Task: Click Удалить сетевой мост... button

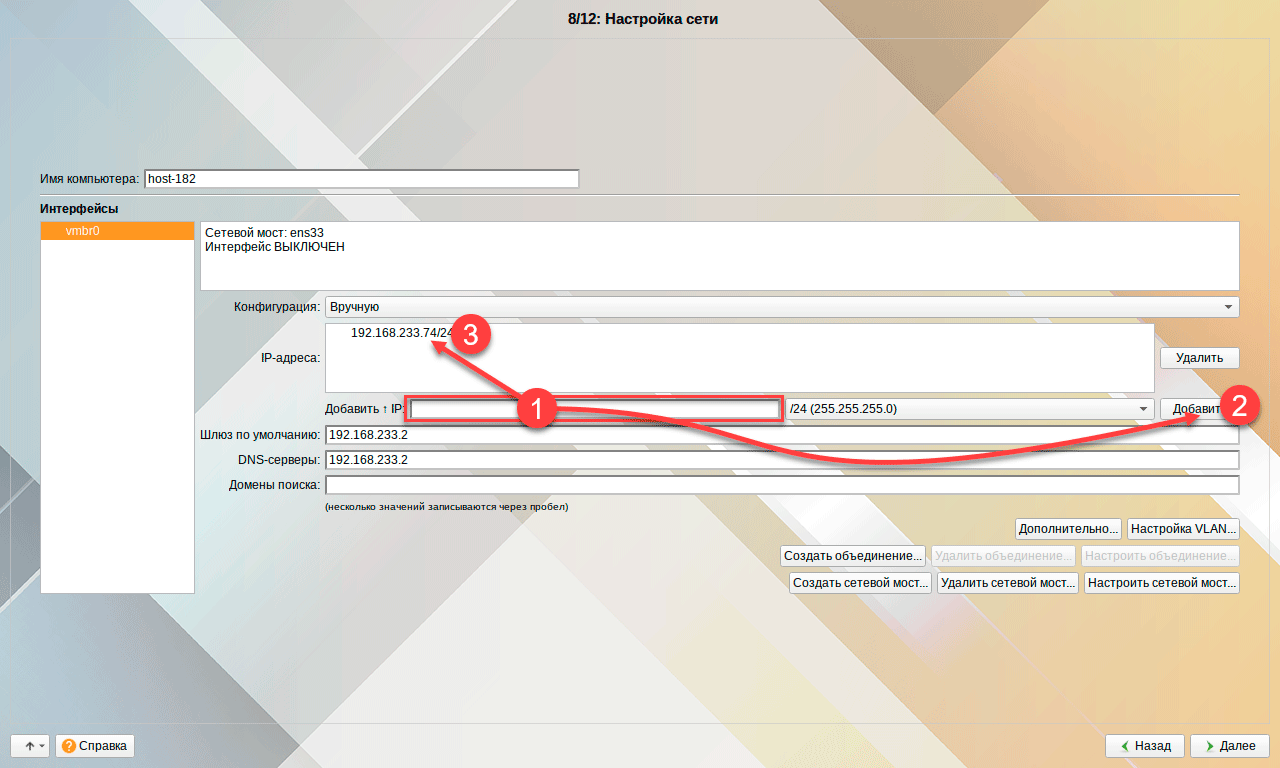Action: point(1008,583)
